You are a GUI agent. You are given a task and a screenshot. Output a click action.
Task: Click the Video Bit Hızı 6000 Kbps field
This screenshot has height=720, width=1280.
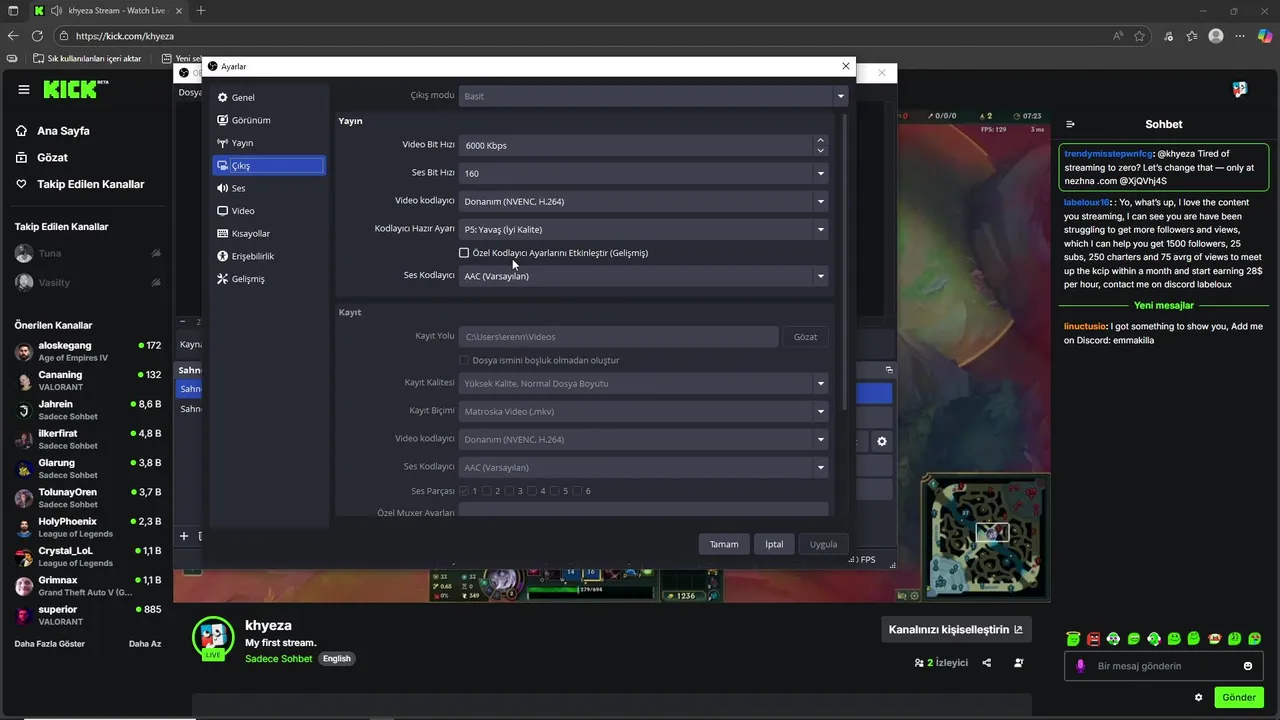click(636, 145)
